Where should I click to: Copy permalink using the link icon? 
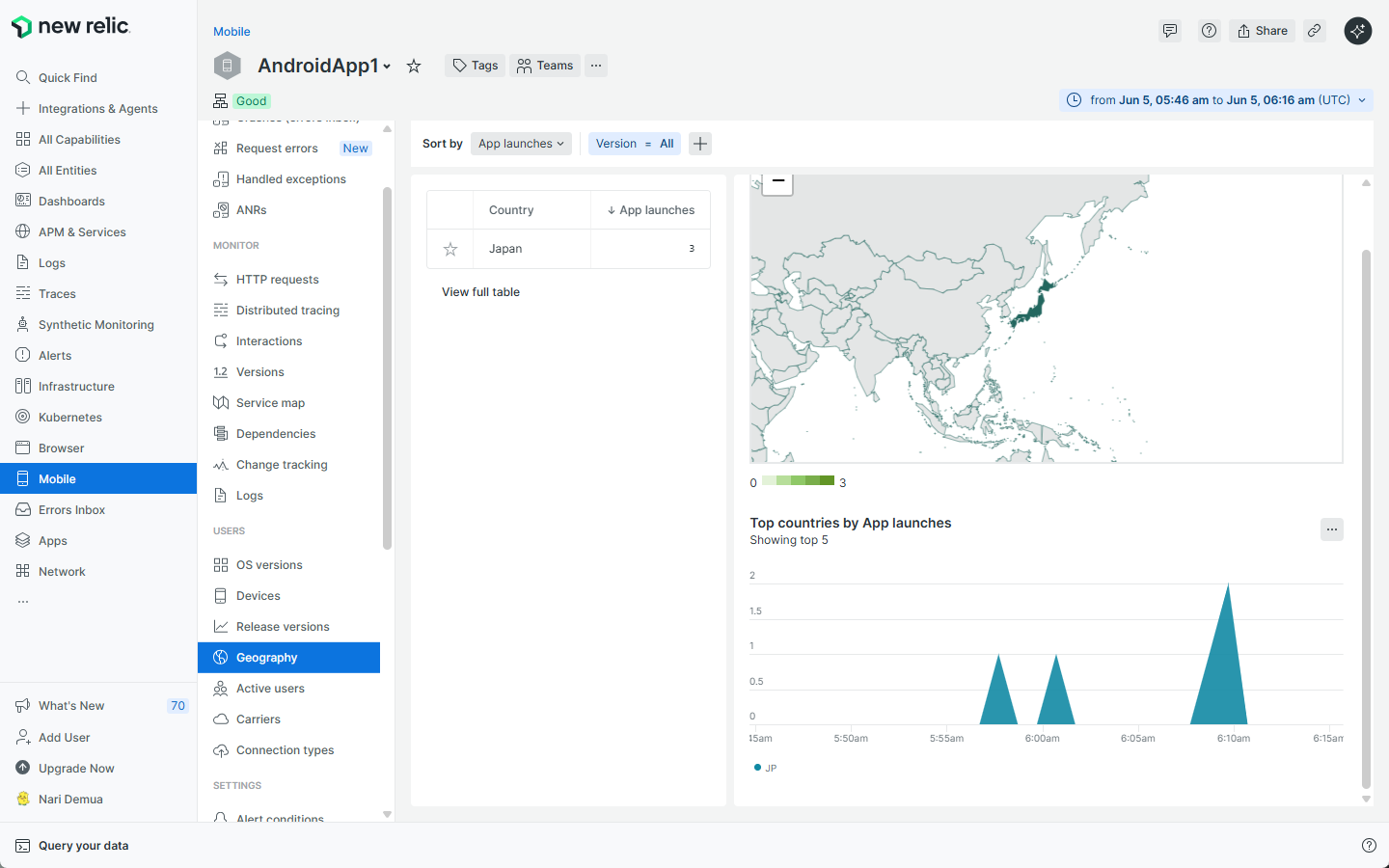pyautogui.click(x=1314, y=31)
